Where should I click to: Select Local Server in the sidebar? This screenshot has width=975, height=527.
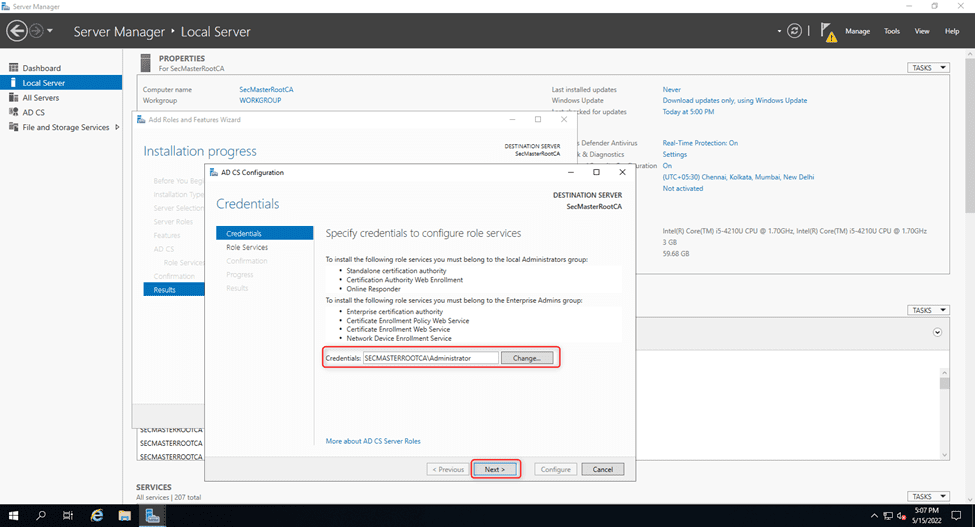point(61,83)
